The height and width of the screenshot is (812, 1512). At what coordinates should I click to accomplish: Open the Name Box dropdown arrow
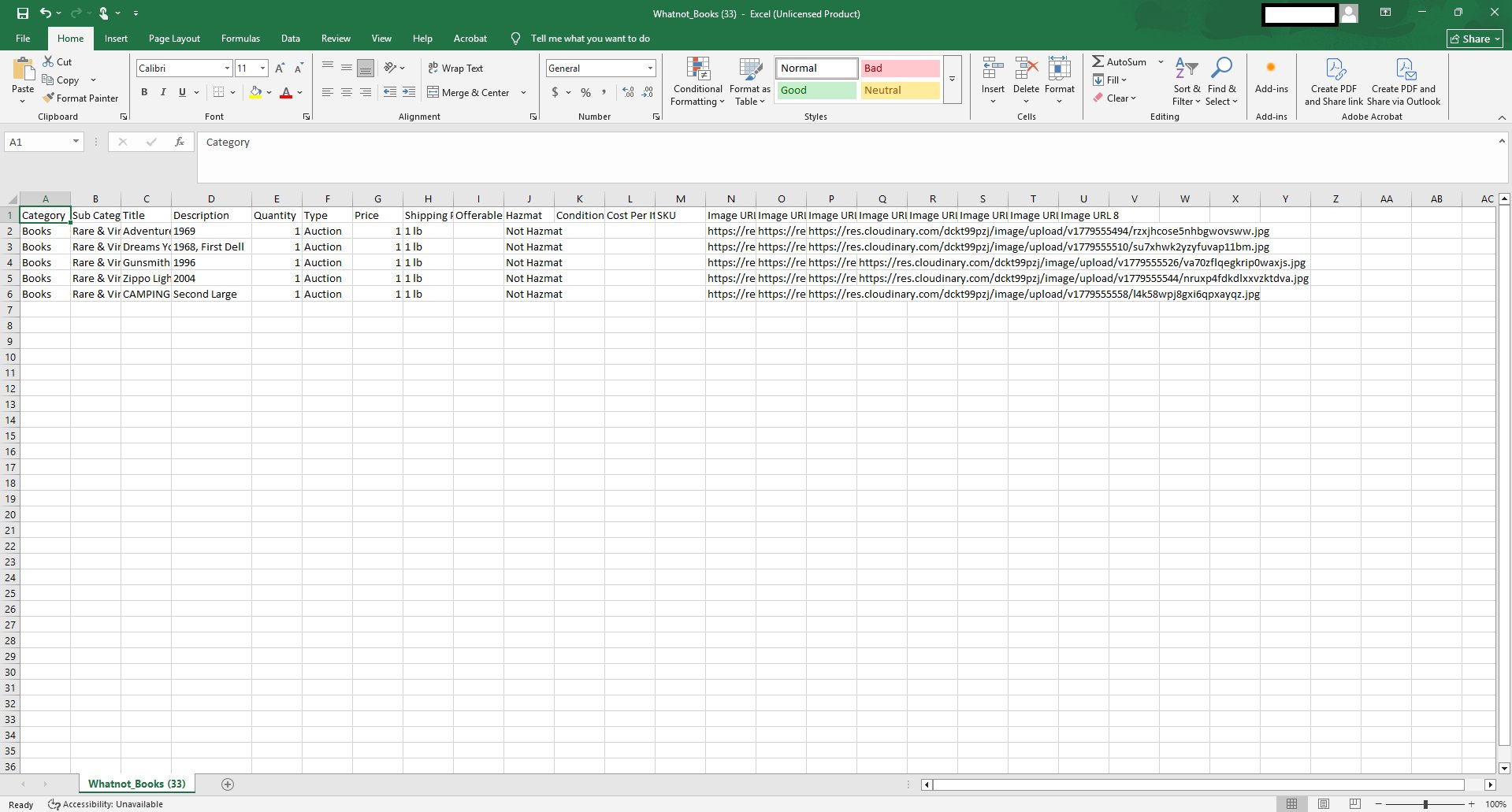pos(76,142)
